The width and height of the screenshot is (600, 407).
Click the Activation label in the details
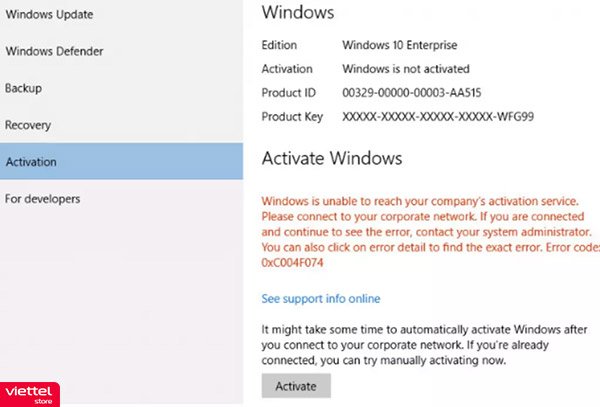[287, 69]
